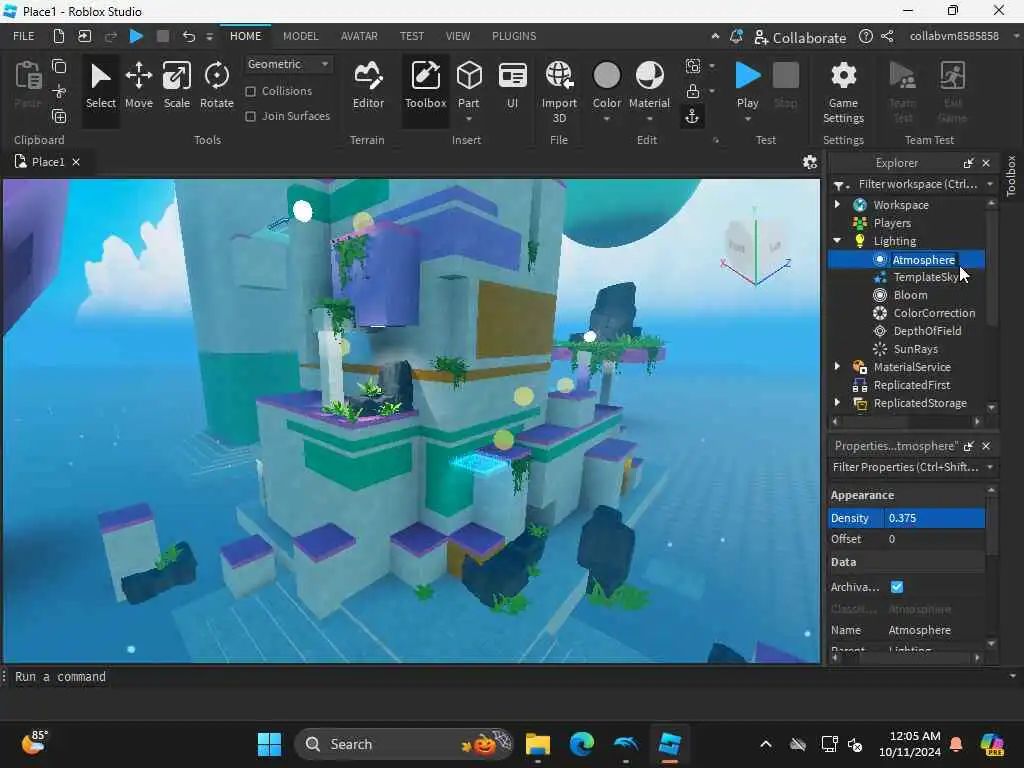The image size is (1024, 768).
Task: Open the Terrain Editor
Action: tap(368, 86)
